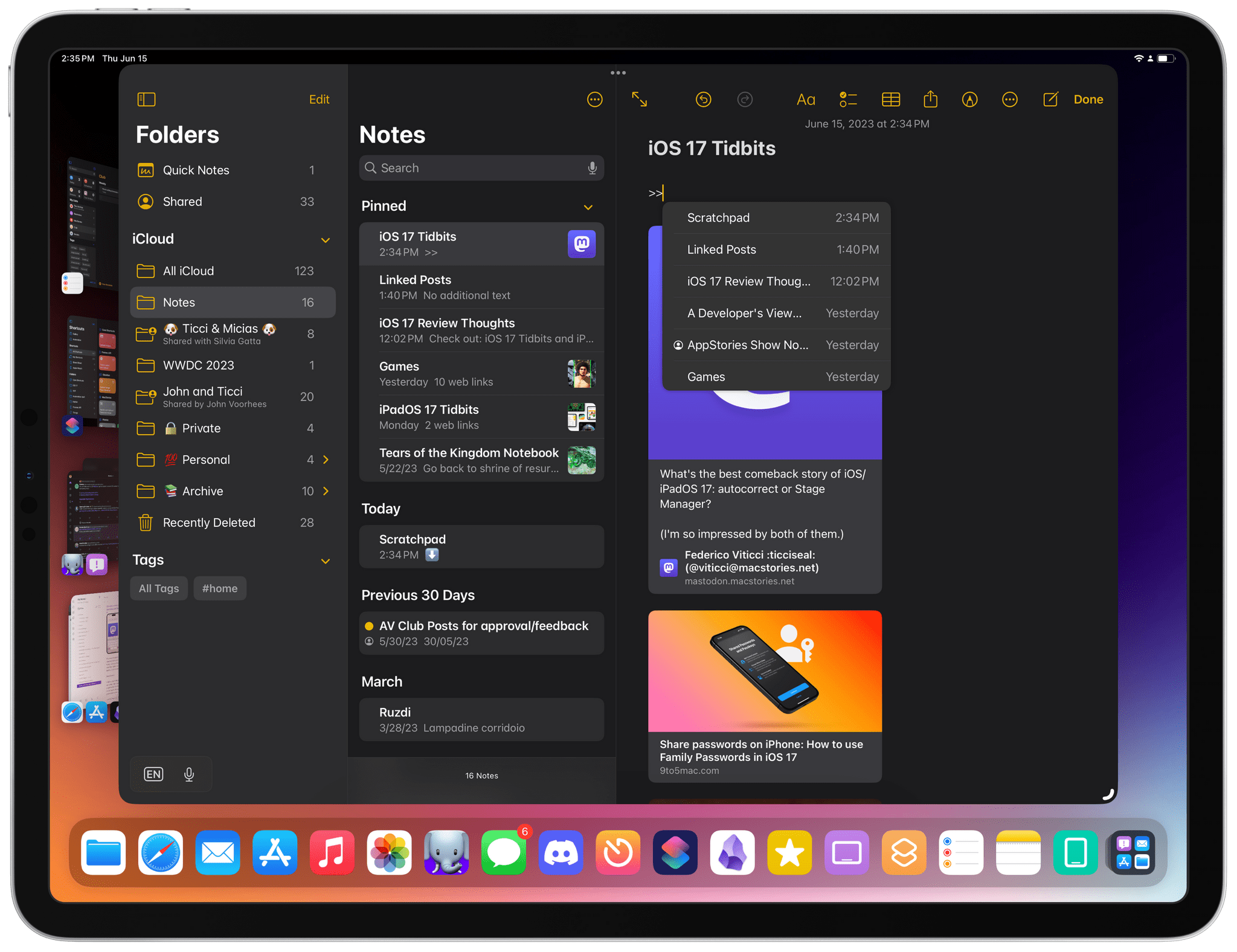Open Reminders app in the dock
Viewport: 1237px width, 952px height.
[x=961, y=852]
